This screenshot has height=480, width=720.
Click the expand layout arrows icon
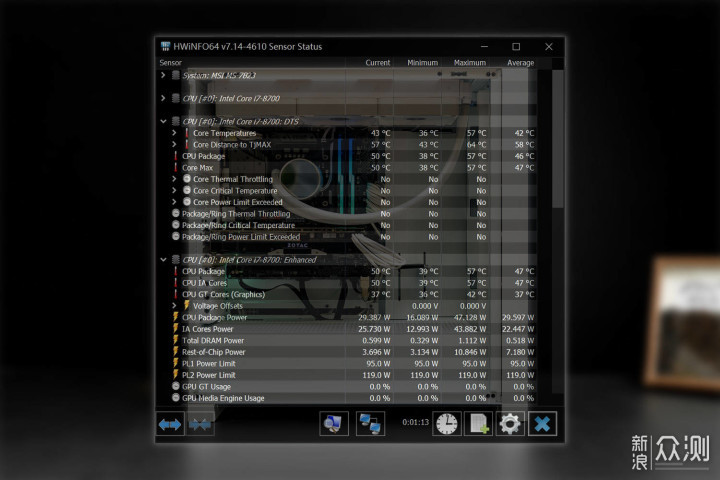[170, 424]
